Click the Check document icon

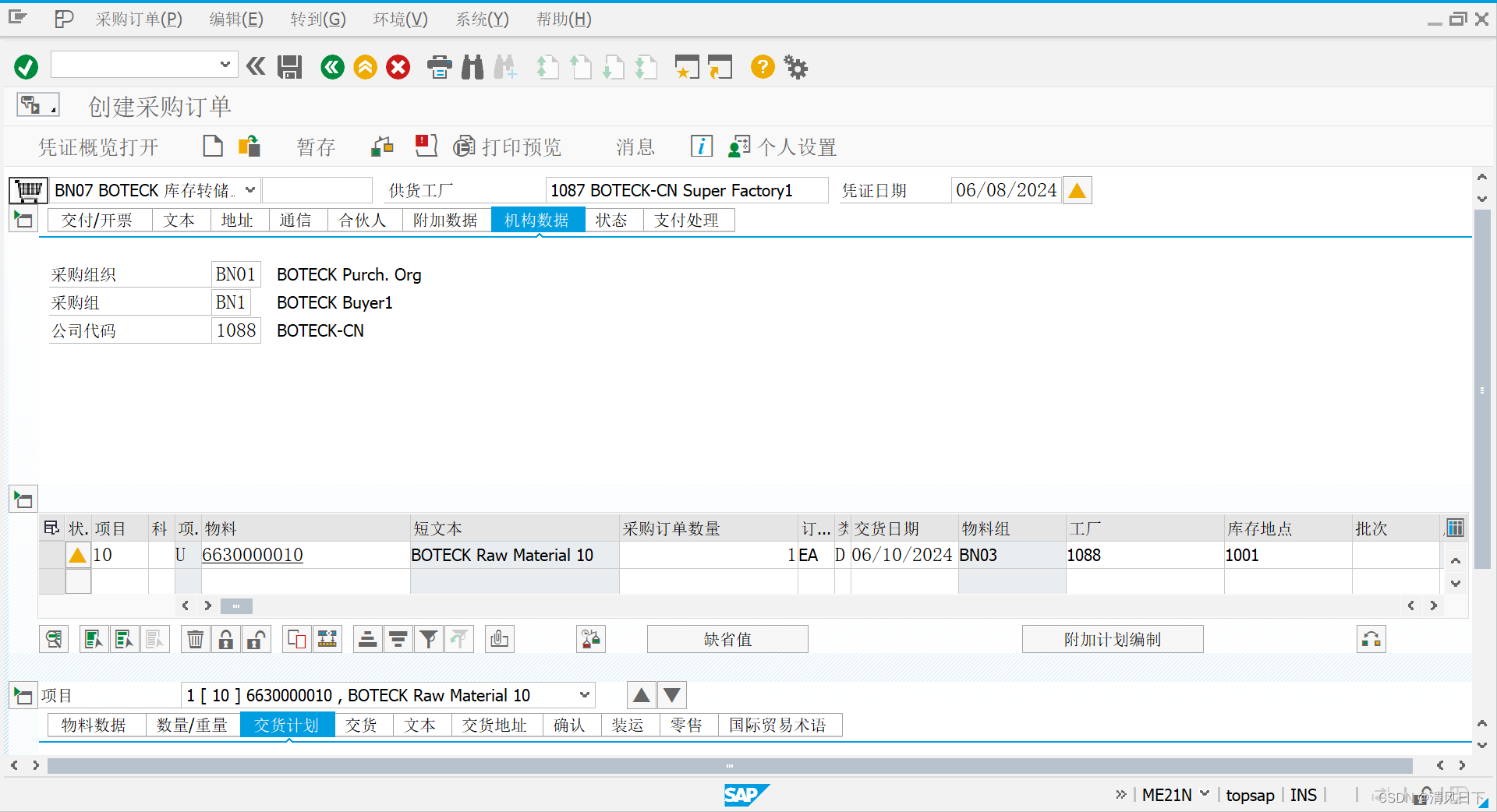(382, 146)
